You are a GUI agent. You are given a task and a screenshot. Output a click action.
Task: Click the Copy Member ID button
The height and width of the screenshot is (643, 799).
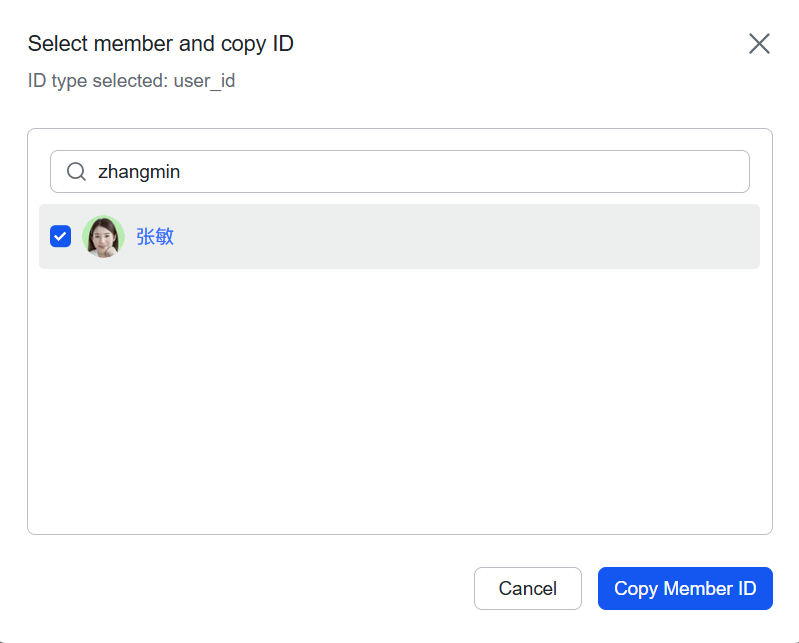685,588
